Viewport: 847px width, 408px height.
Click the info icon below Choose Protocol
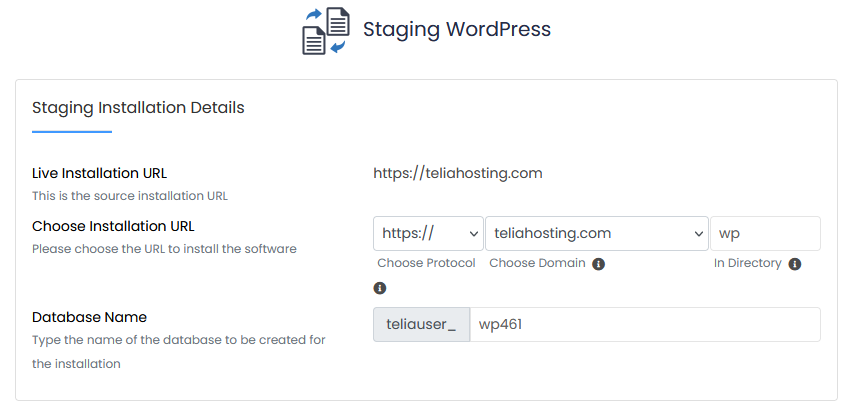pyautogui.click(x=380, y=288)
